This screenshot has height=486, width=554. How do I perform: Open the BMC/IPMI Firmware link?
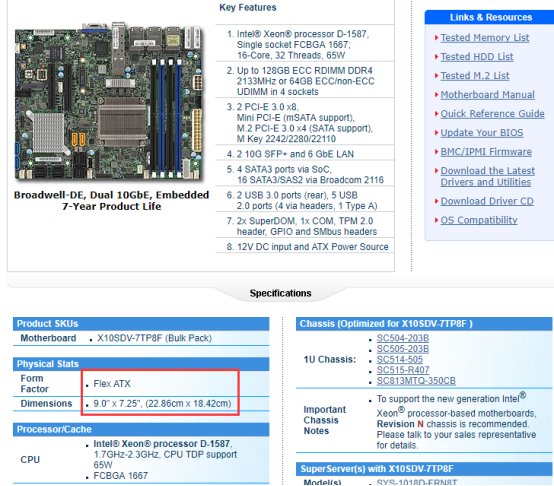(486, 152)
